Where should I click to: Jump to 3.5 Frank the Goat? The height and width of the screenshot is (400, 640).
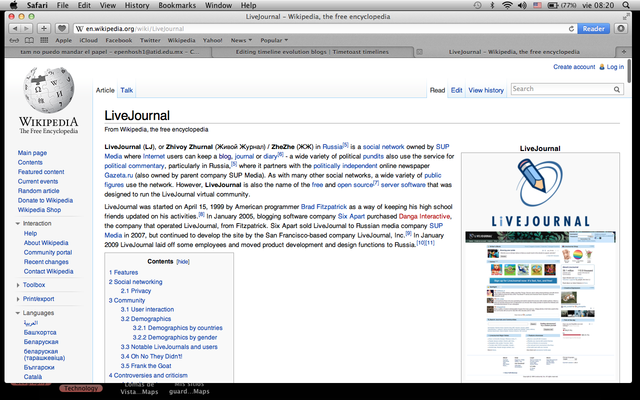click(146, 366)
